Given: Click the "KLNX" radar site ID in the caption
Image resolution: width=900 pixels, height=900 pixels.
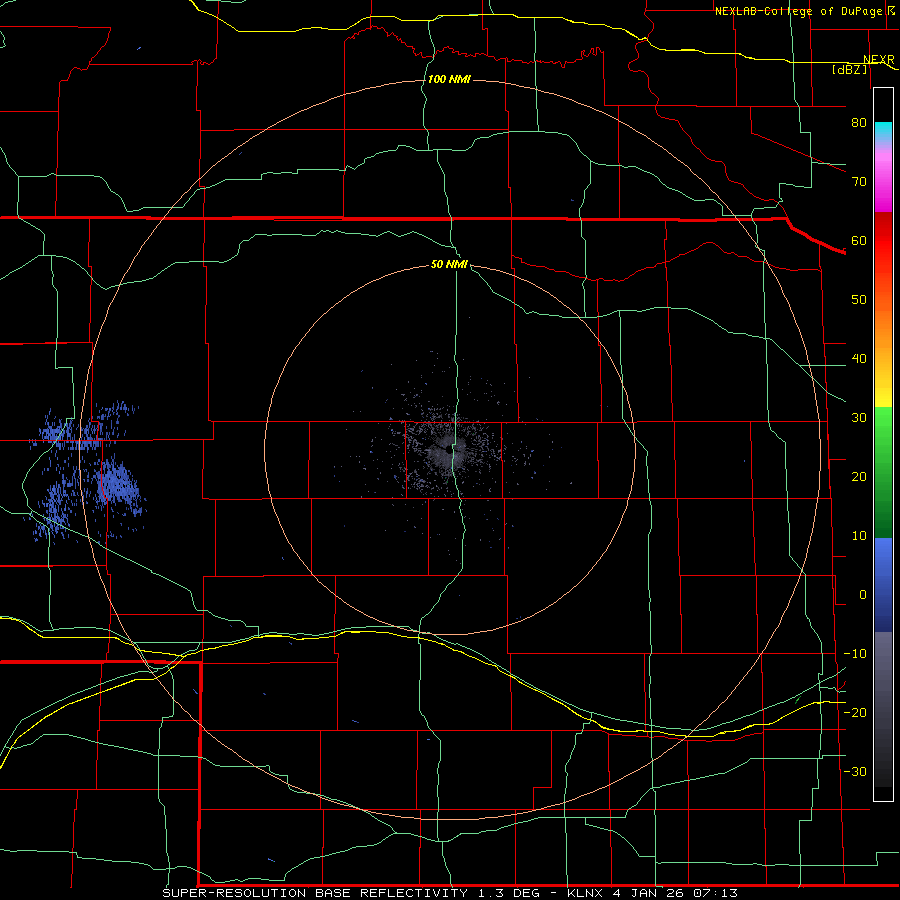Looking at the screenshot, I should coord(585,893).
